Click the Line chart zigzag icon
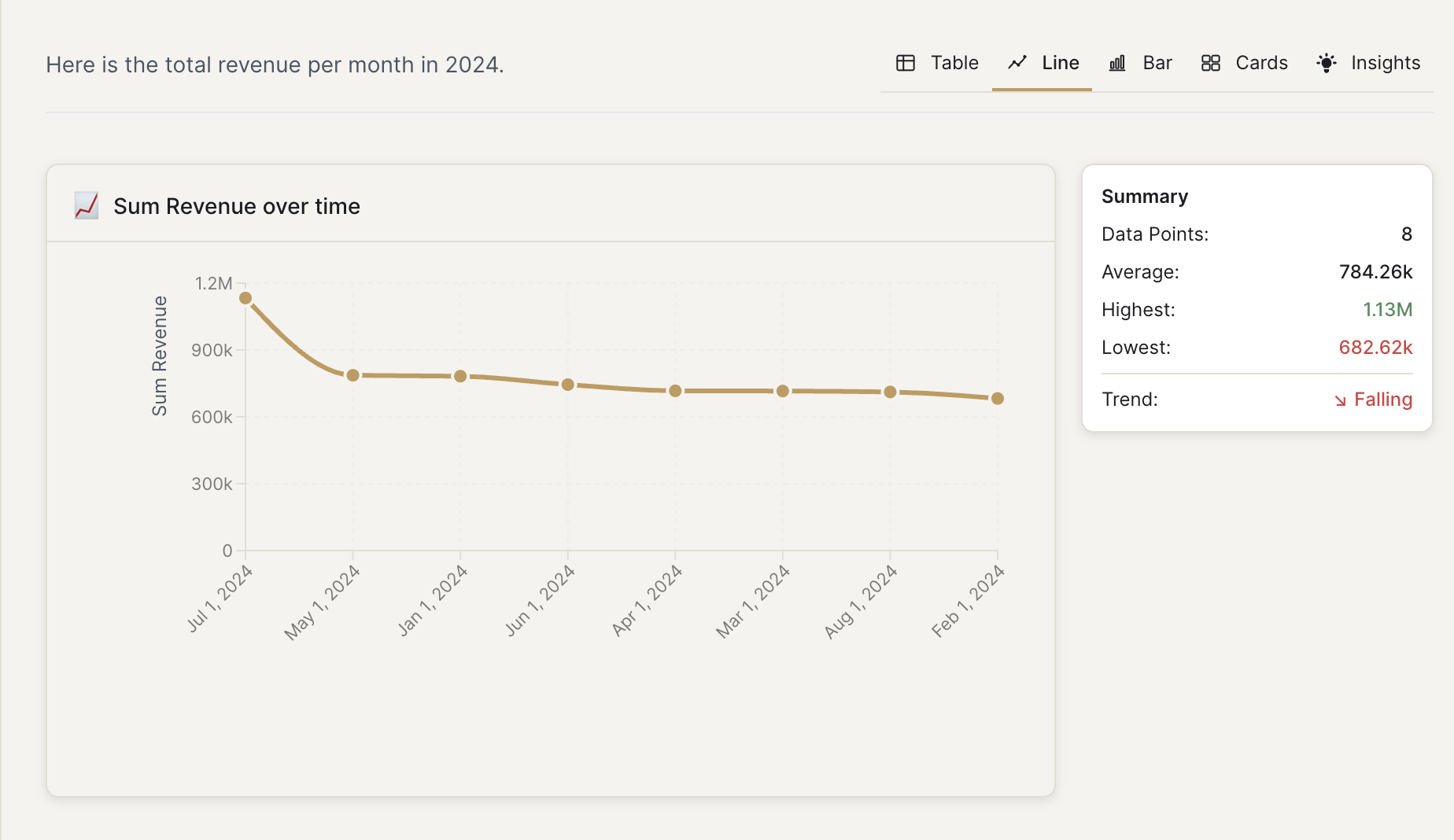The height and width of the screenshot is (840, 1454). point(1017,63)
